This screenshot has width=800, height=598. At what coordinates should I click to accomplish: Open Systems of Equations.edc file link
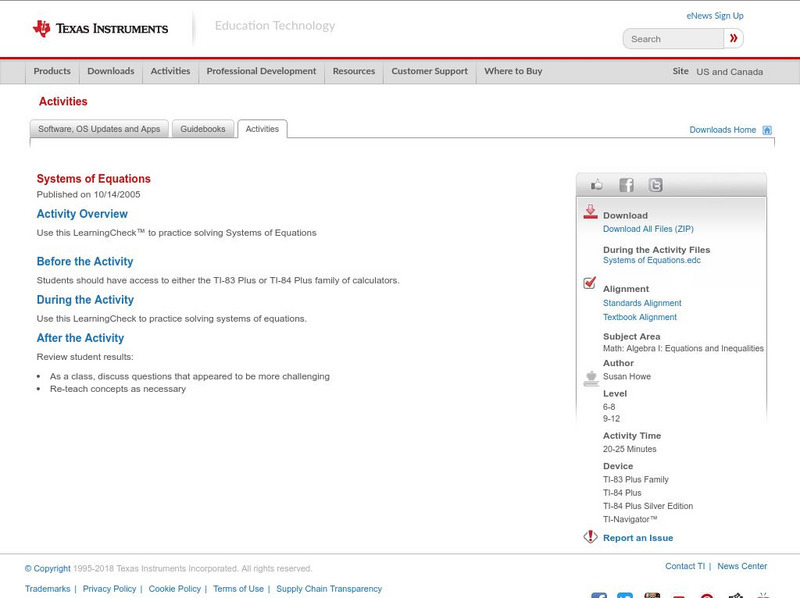click(x=651, y=260)
